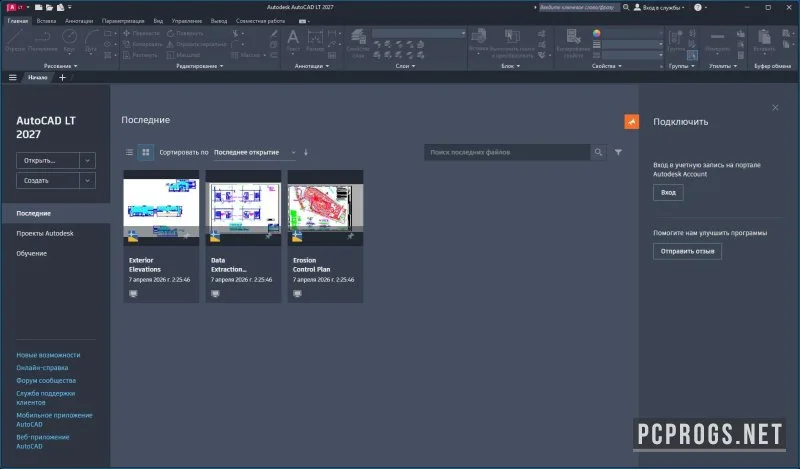
Task: Open the AutoCAD LT application menu logo
Action: 15,7
